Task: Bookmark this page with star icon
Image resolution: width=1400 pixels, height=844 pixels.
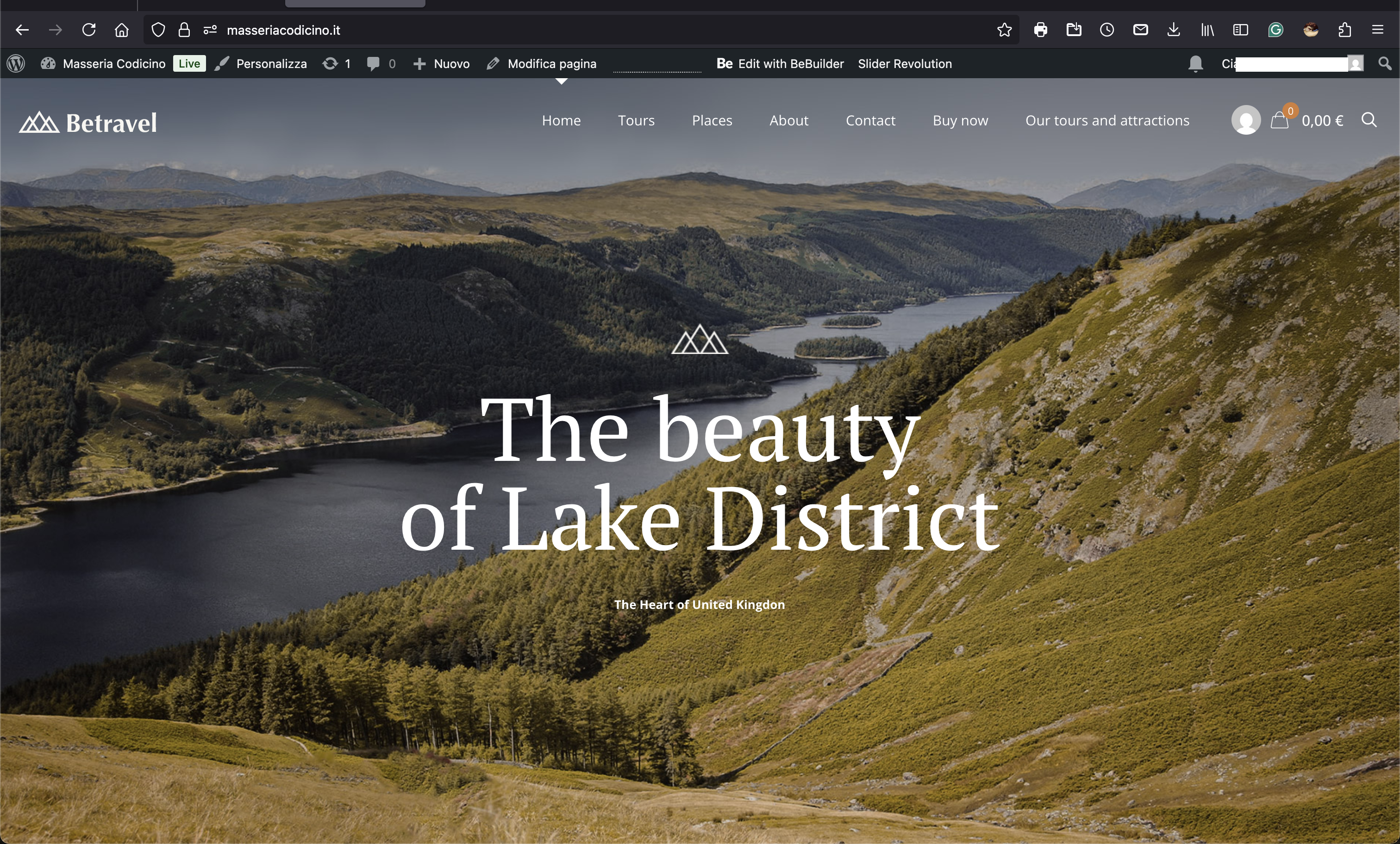Action: coord(1004,30)
